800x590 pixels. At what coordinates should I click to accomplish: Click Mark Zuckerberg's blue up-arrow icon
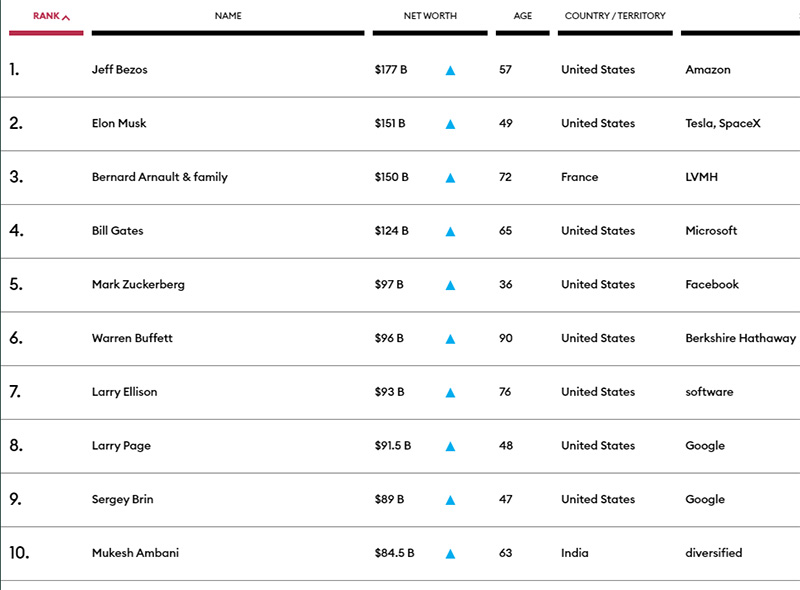pos(450,285)
